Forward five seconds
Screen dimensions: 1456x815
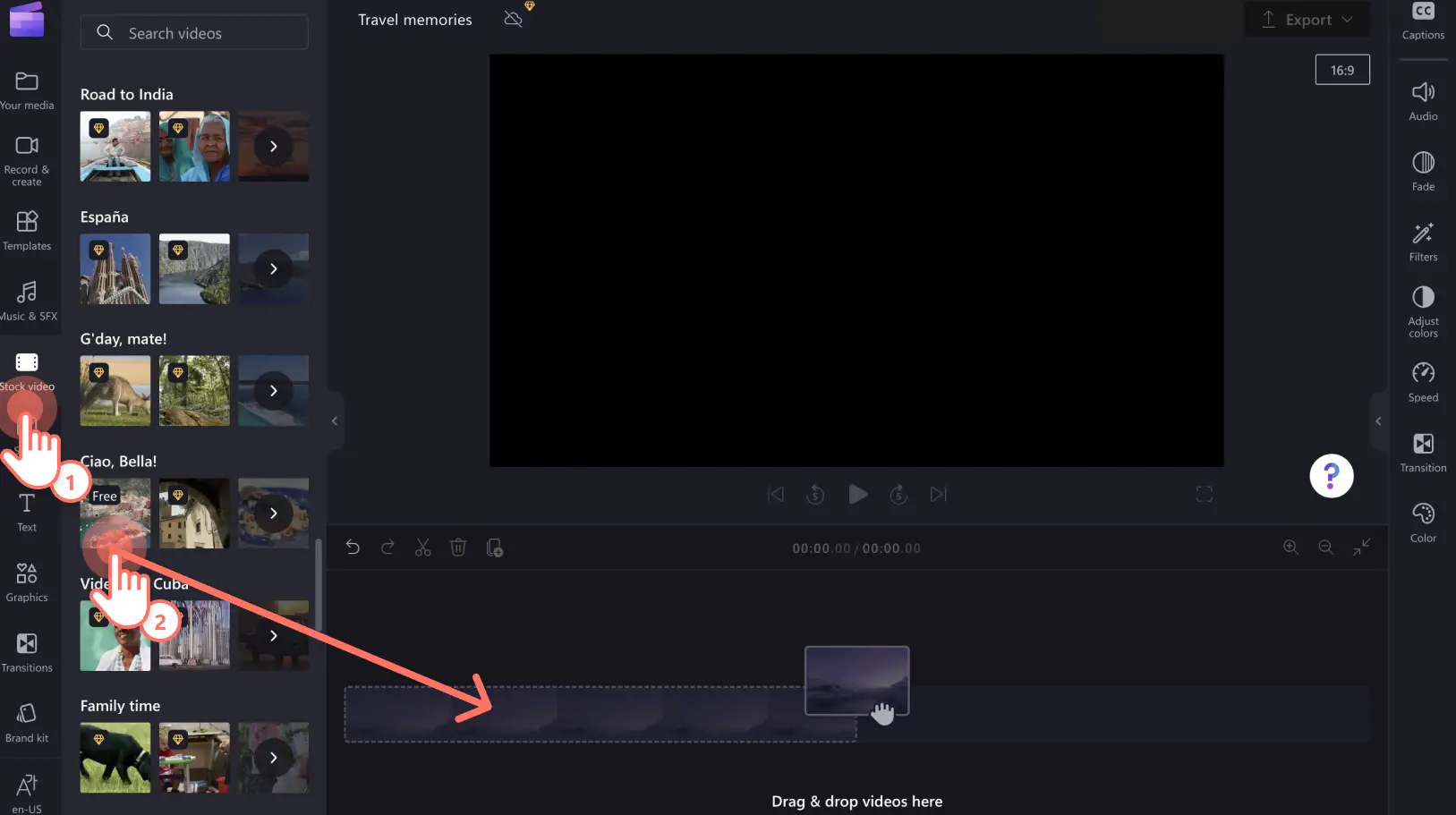coord(898,494)
